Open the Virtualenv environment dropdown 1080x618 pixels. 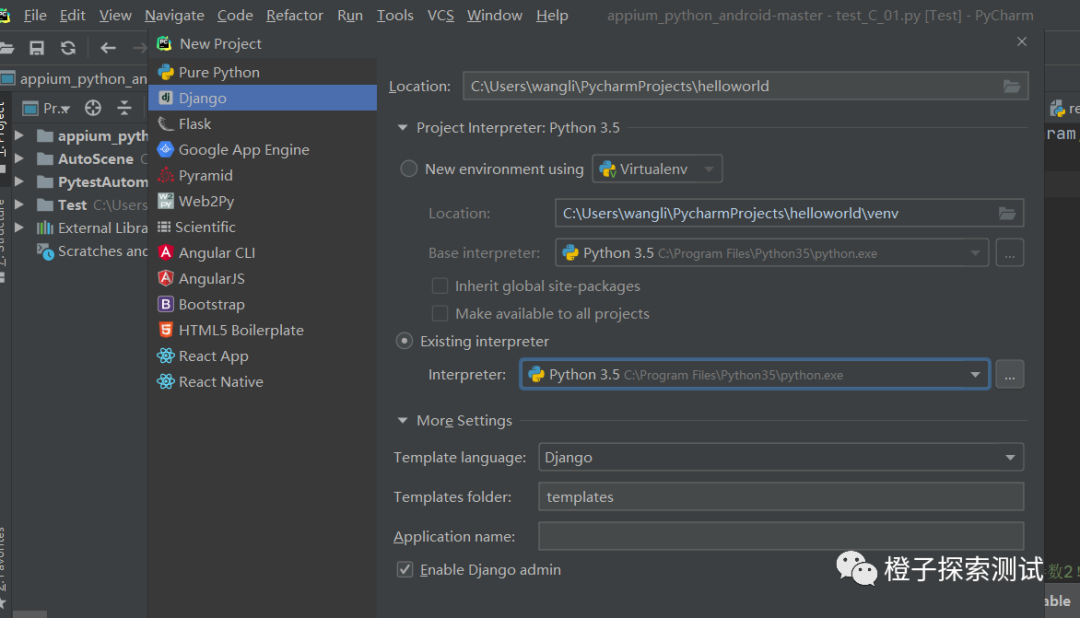coord(657,169)
